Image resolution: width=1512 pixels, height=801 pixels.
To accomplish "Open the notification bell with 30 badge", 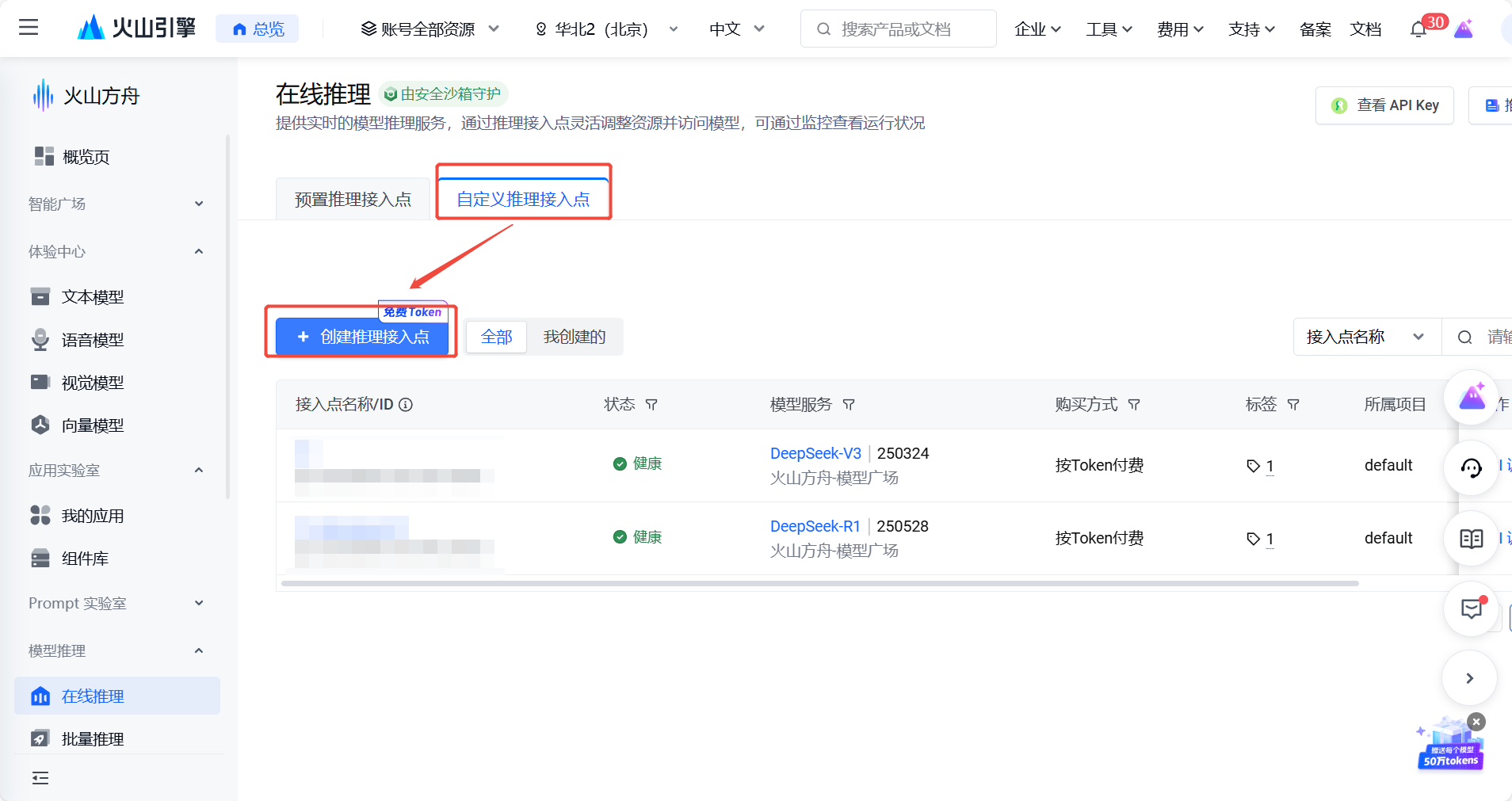I will tap(1418, 29).
